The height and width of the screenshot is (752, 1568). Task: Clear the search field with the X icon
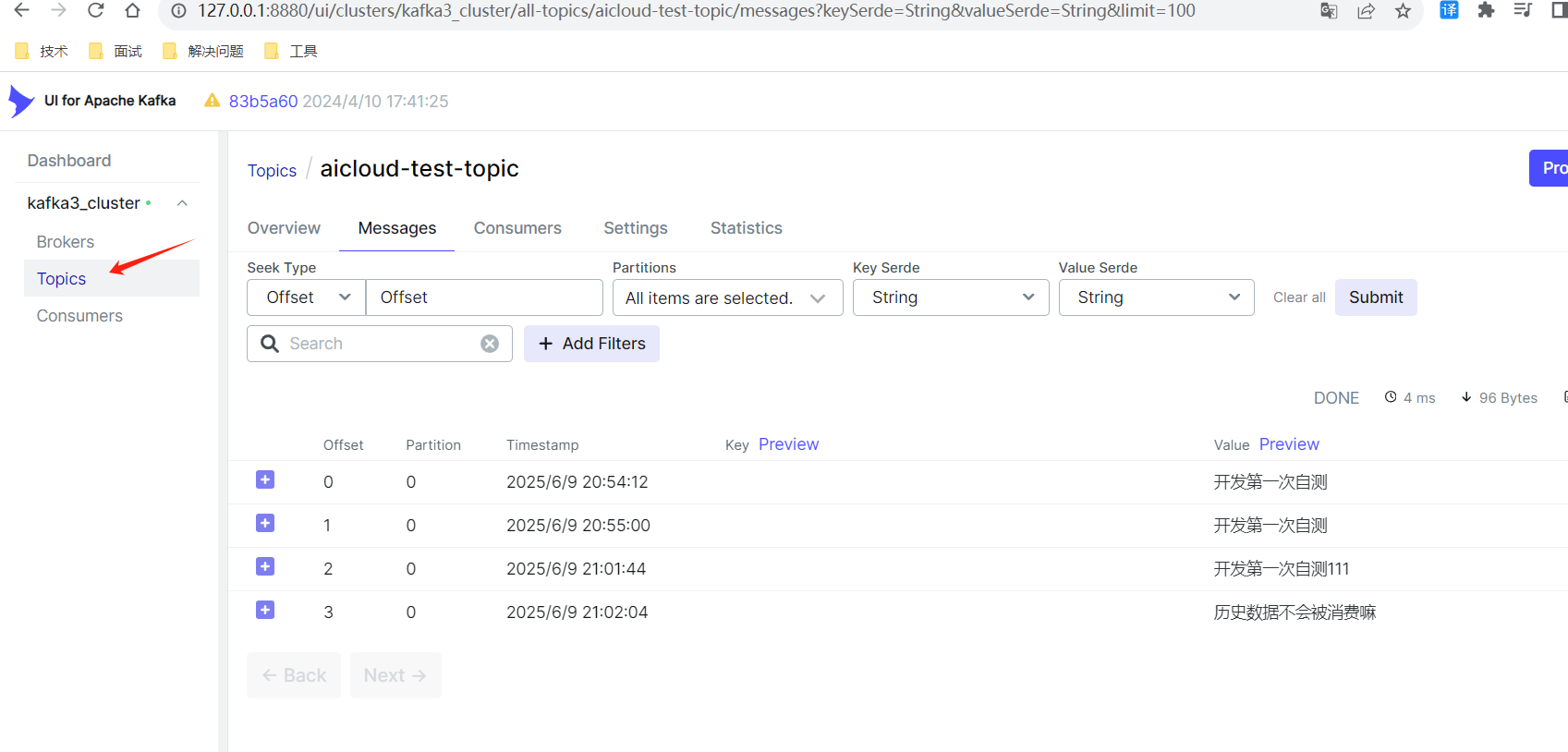(x=490, y=344)
